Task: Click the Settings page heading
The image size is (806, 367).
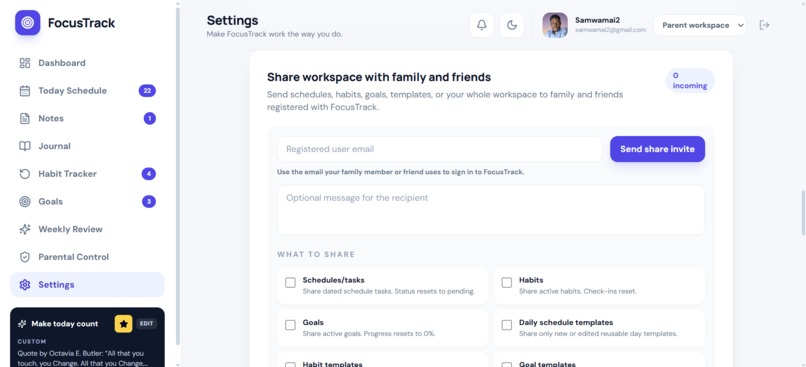Action: [232, 21]
